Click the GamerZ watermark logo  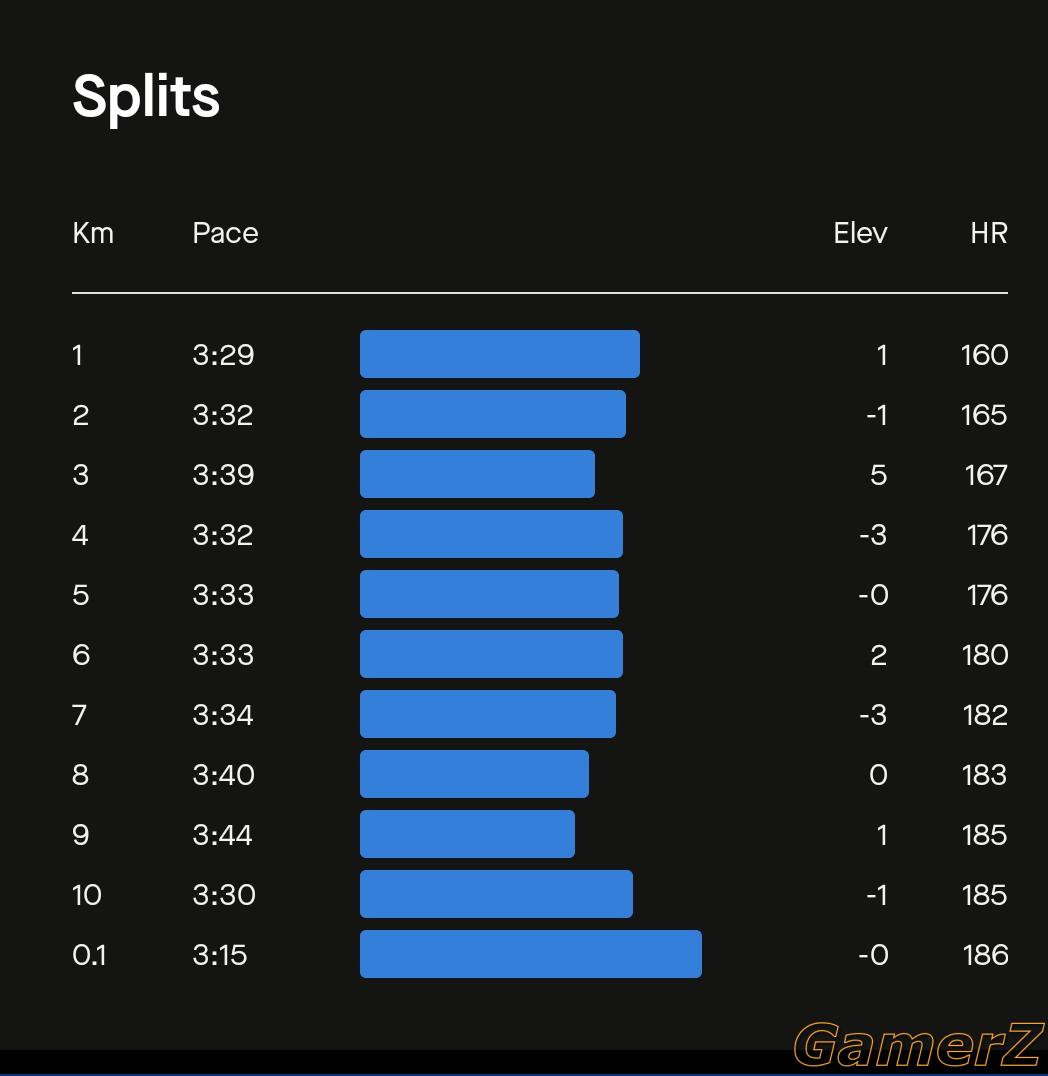(x=919, y=1045)
